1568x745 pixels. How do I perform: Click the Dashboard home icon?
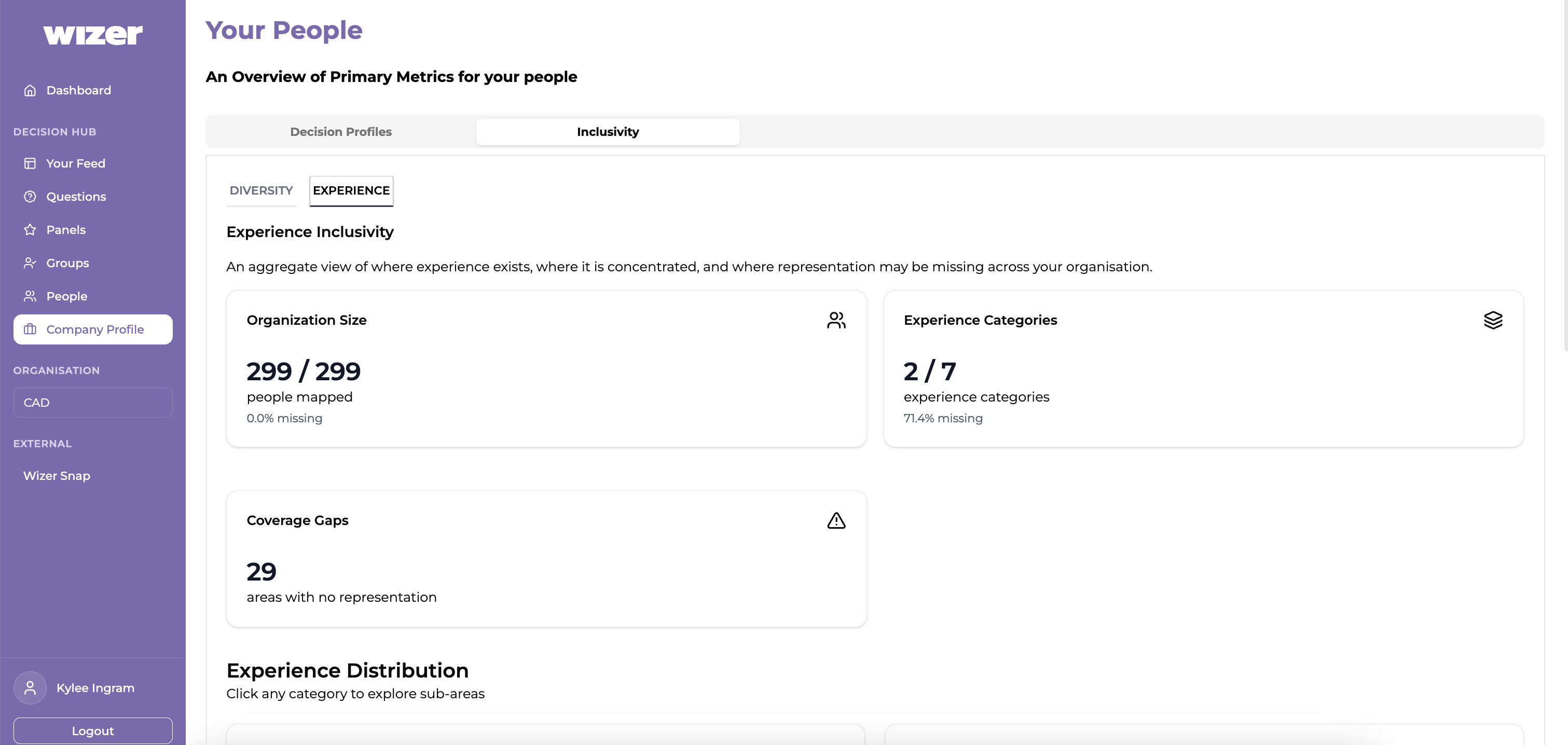point(30,91)
